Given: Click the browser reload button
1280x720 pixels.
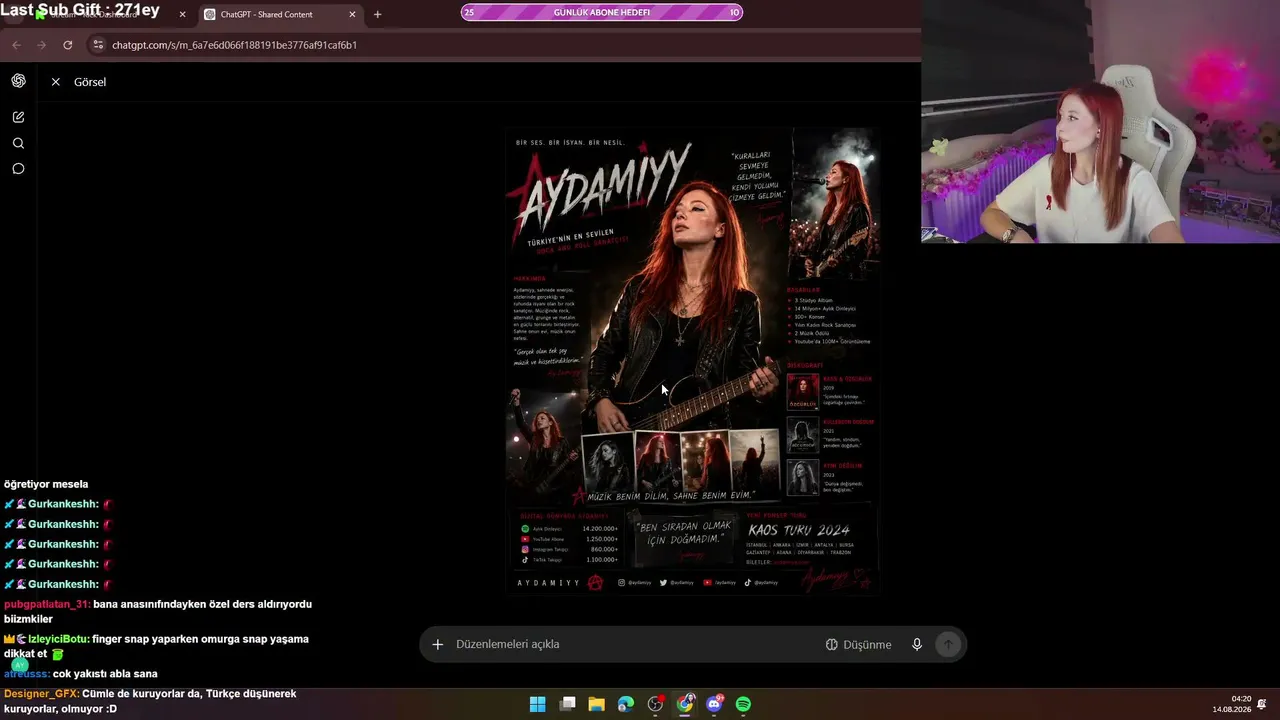Looking at the screenshot, I should pyautogui.click(x=67, y=45).
